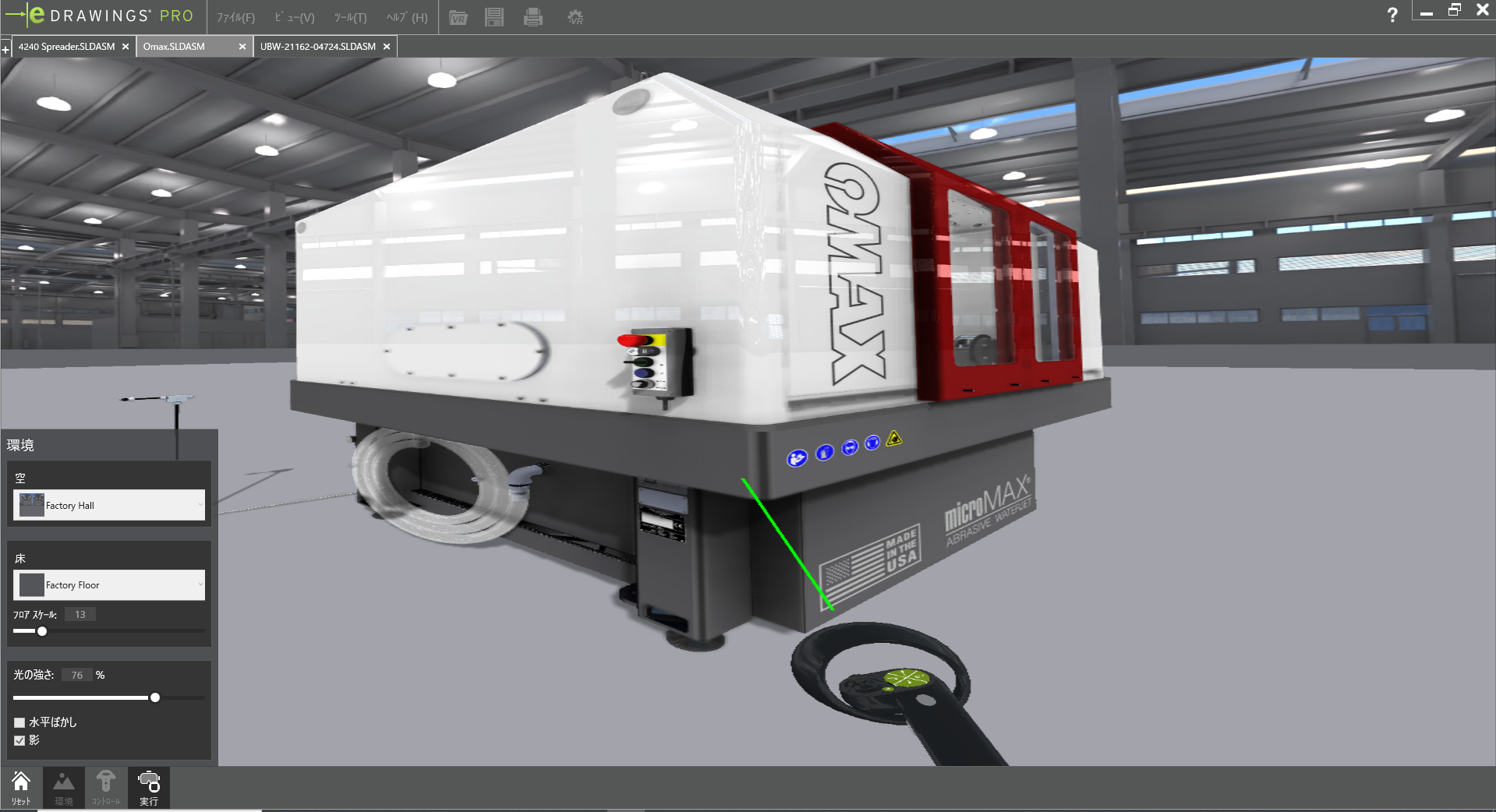
Task: Switch to UBW-21162-04724.SLDASM tab
Action: 318,47
